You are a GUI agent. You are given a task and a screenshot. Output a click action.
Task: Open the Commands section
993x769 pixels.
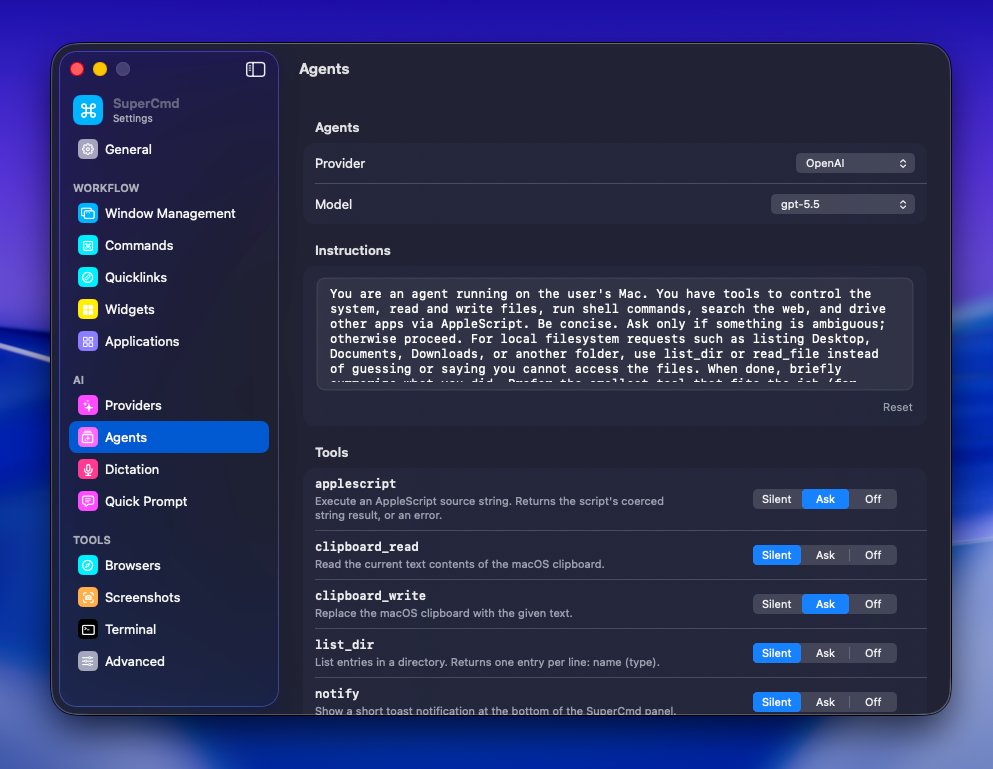click(168, 245)
